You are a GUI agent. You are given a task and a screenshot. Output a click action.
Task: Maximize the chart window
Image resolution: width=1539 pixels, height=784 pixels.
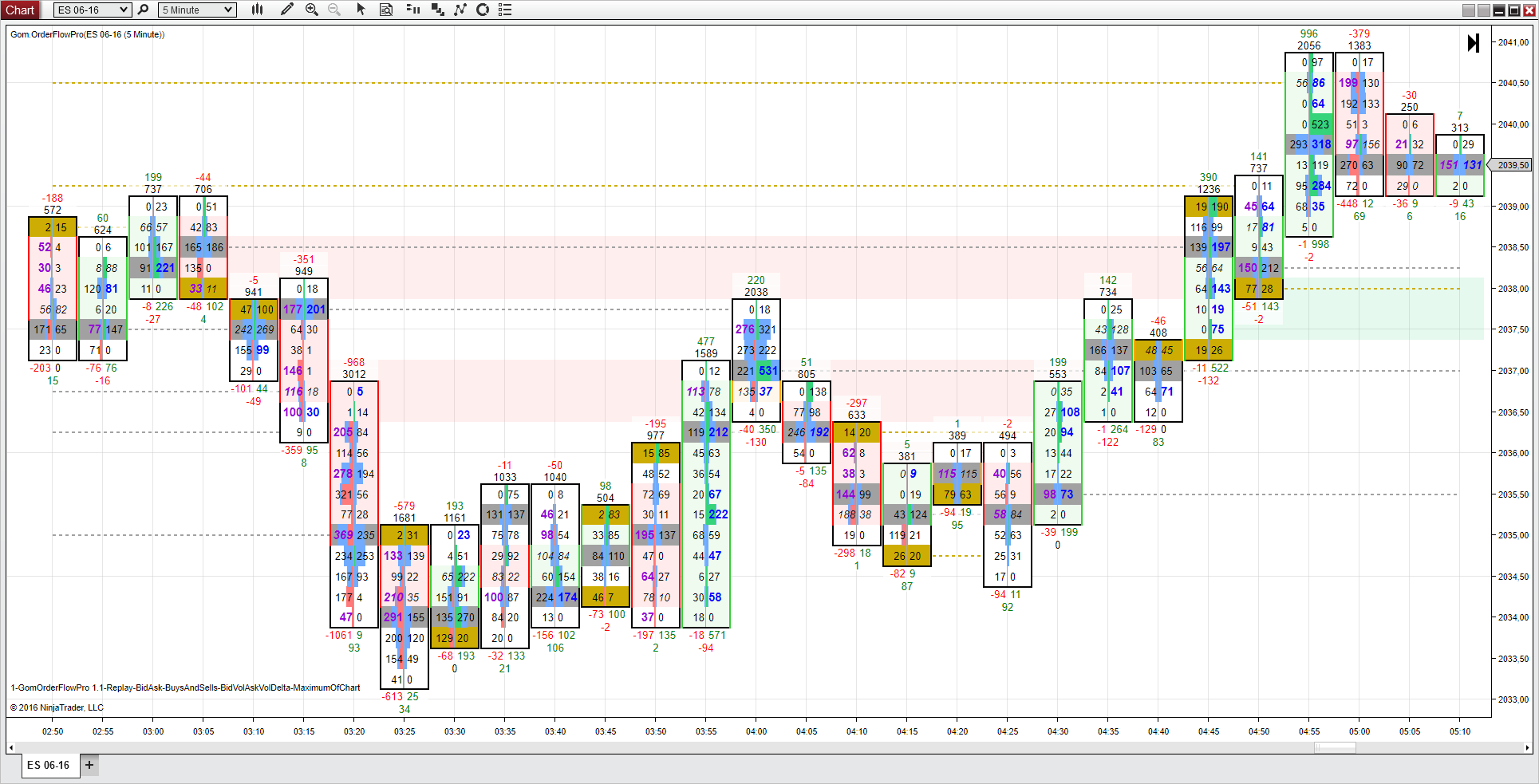coord(1514,10)
